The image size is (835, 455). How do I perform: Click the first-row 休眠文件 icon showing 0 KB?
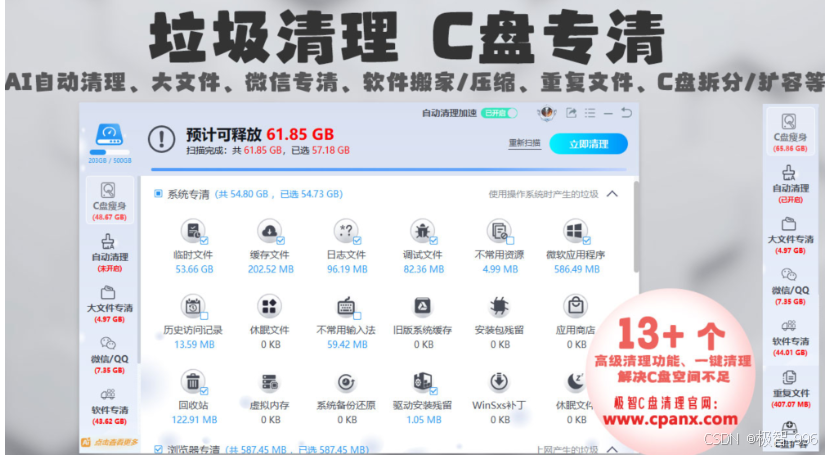269,306
